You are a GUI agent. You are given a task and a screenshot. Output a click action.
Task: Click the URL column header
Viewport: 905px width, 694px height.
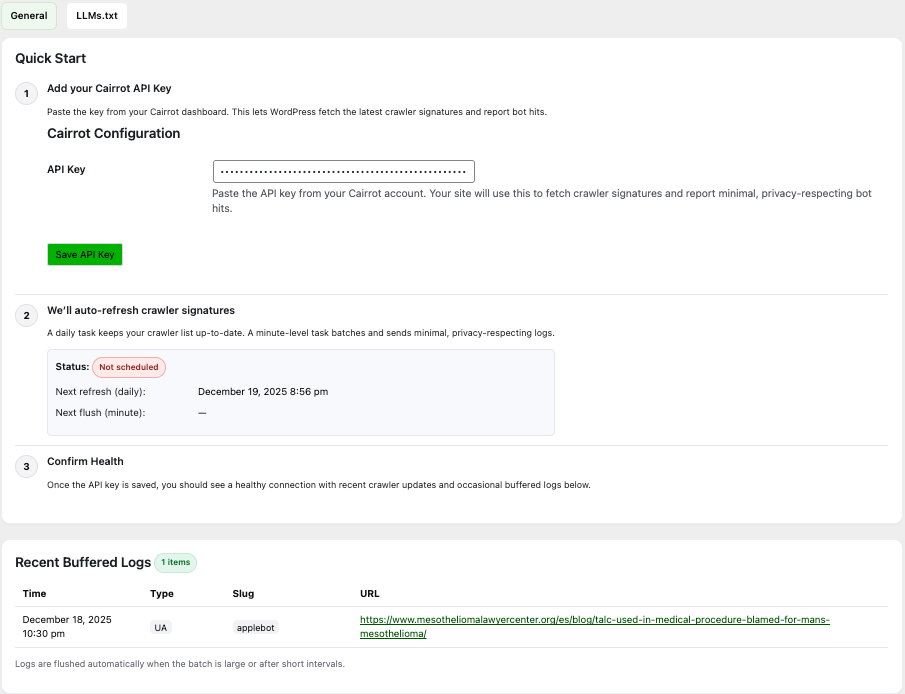click(x=371, y=593)
